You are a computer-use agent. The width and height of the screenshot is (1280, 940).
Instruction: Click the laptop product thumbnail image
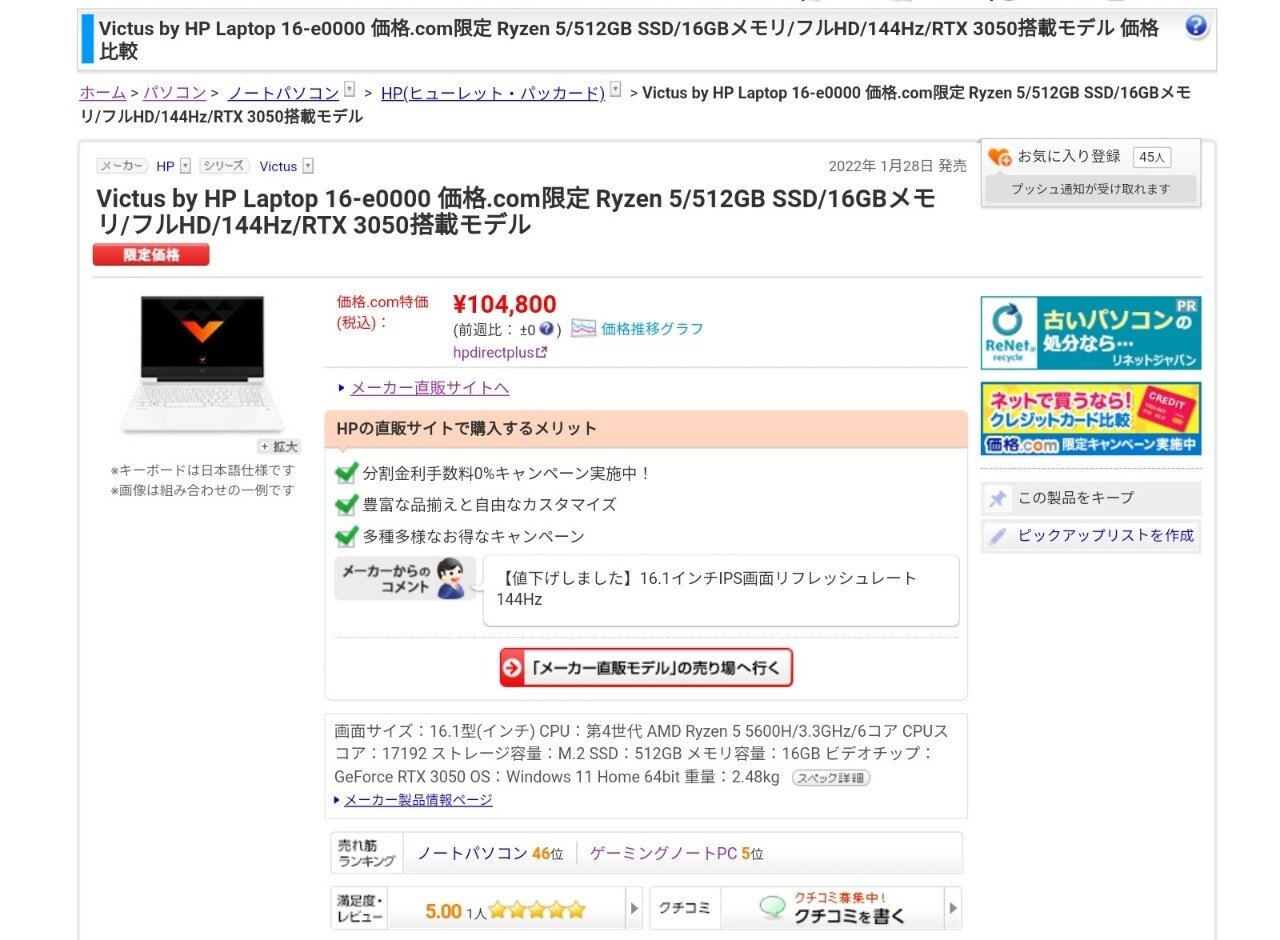[203, 363]
